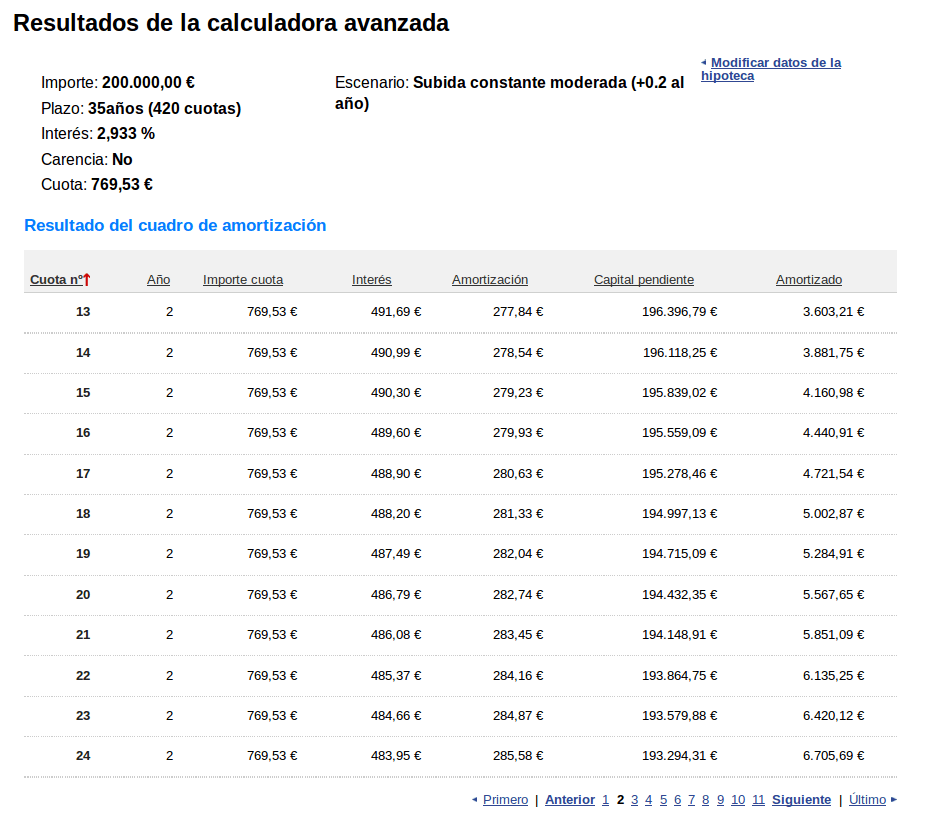Open page 11 of results

758,799
